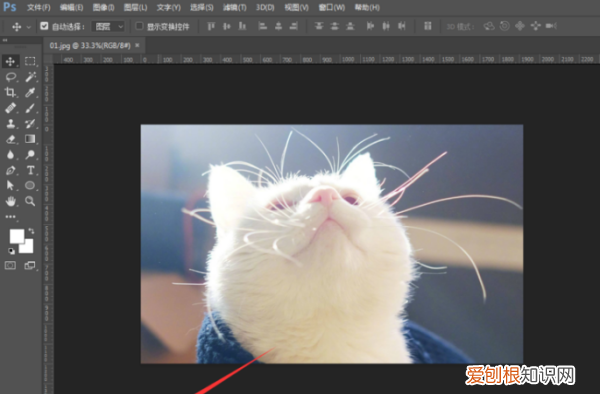Select the Pen tool
The image size is (600, 394).
(10, 170)
